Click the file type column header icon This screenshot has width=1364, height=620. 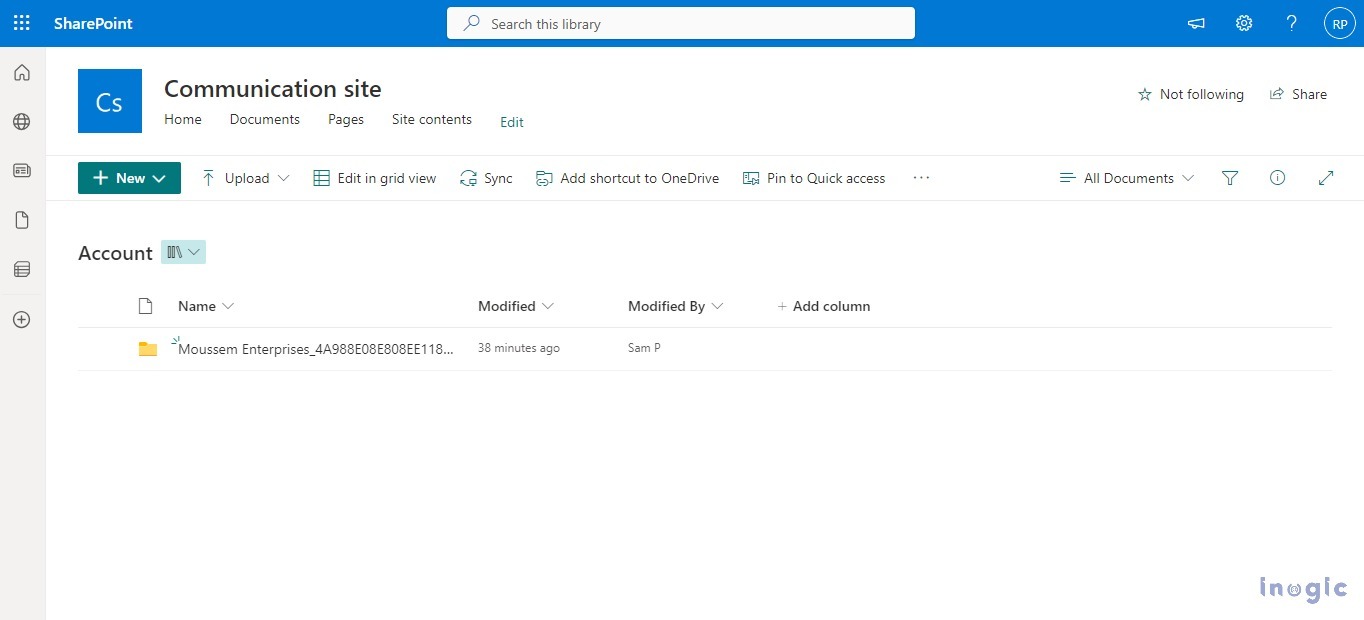click(146, 306)
